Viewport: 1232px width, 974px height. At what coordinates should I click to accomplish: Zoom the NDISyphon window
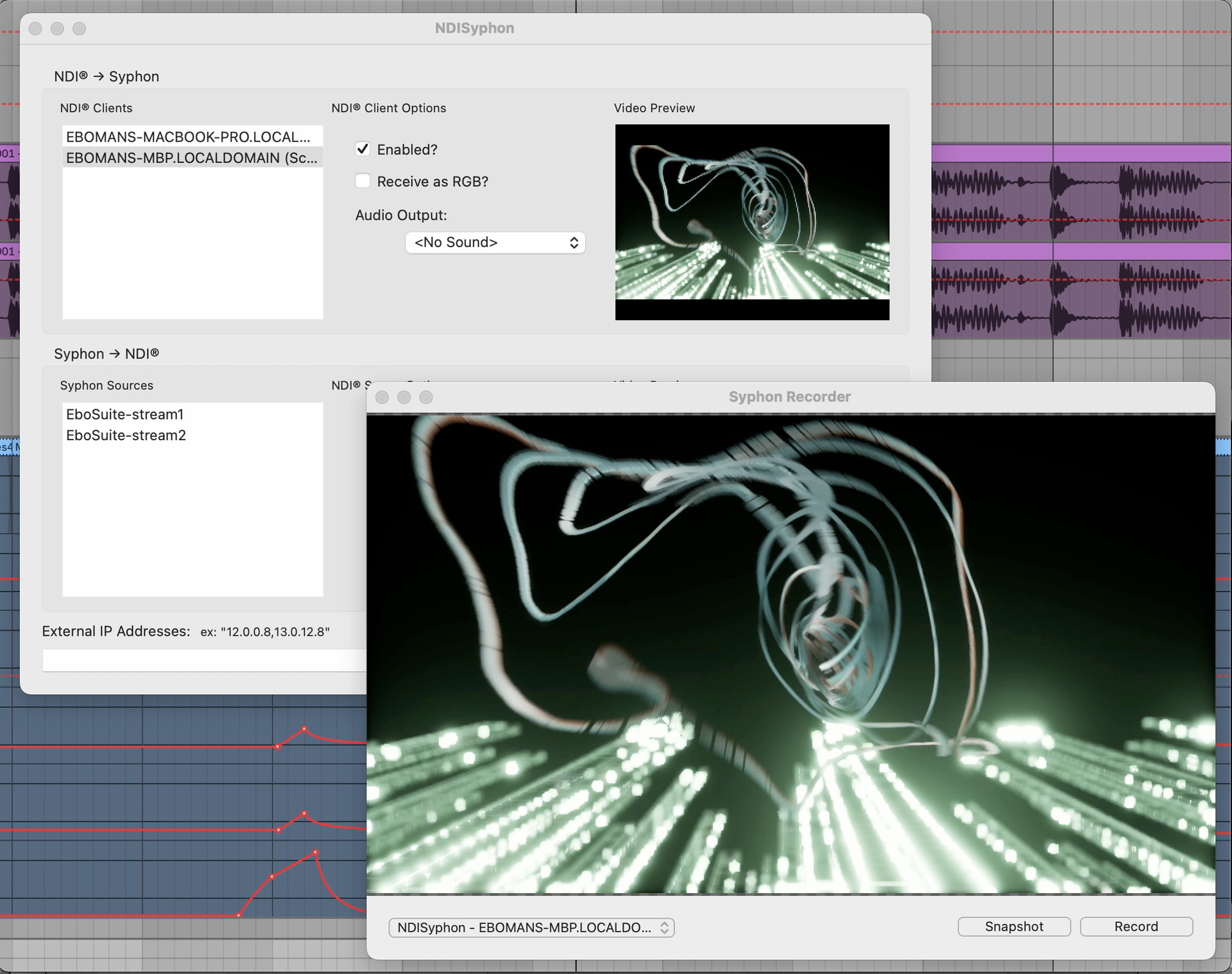click(80, 29)
